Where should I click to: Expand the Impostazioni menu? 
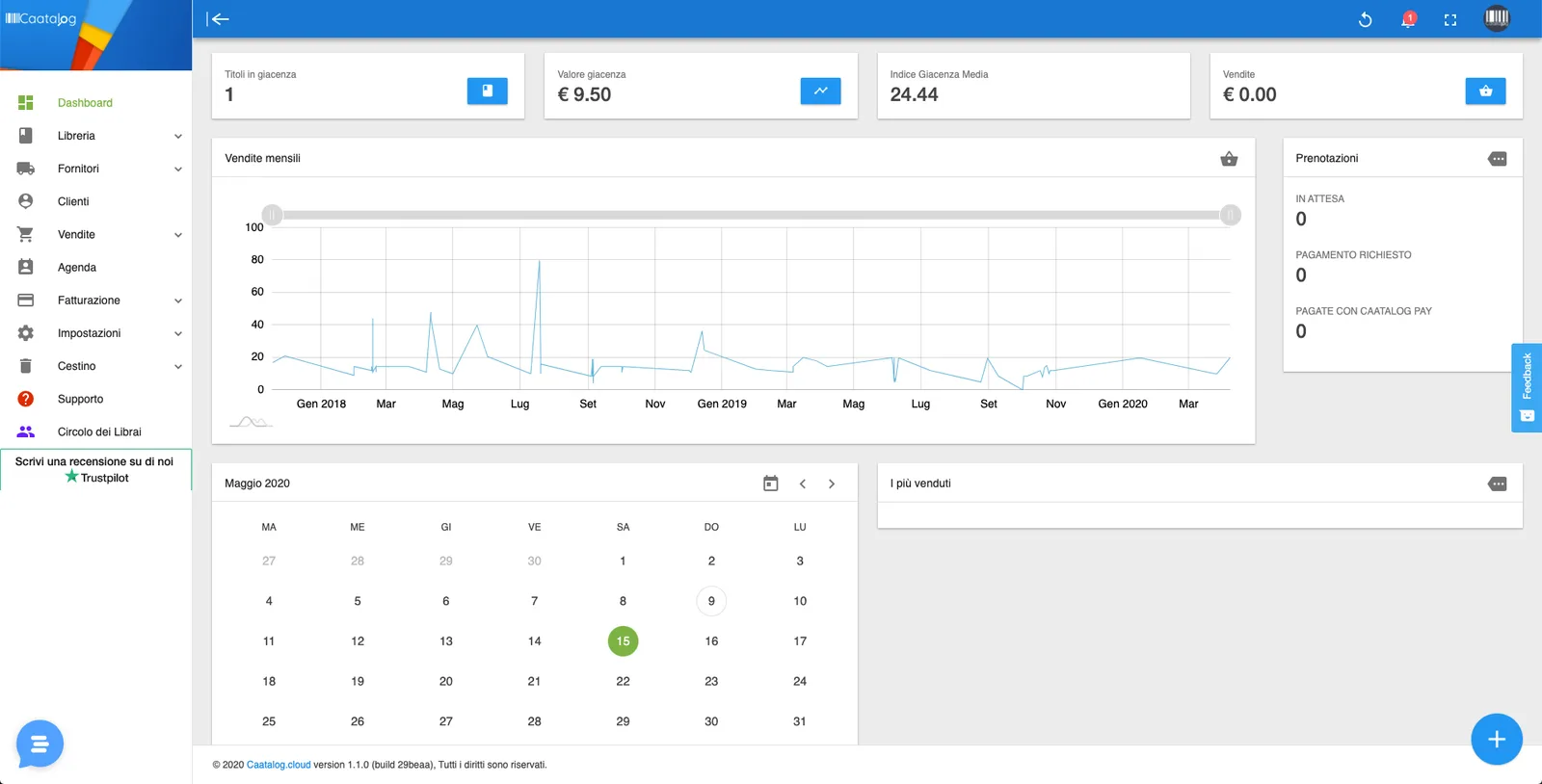95,333
